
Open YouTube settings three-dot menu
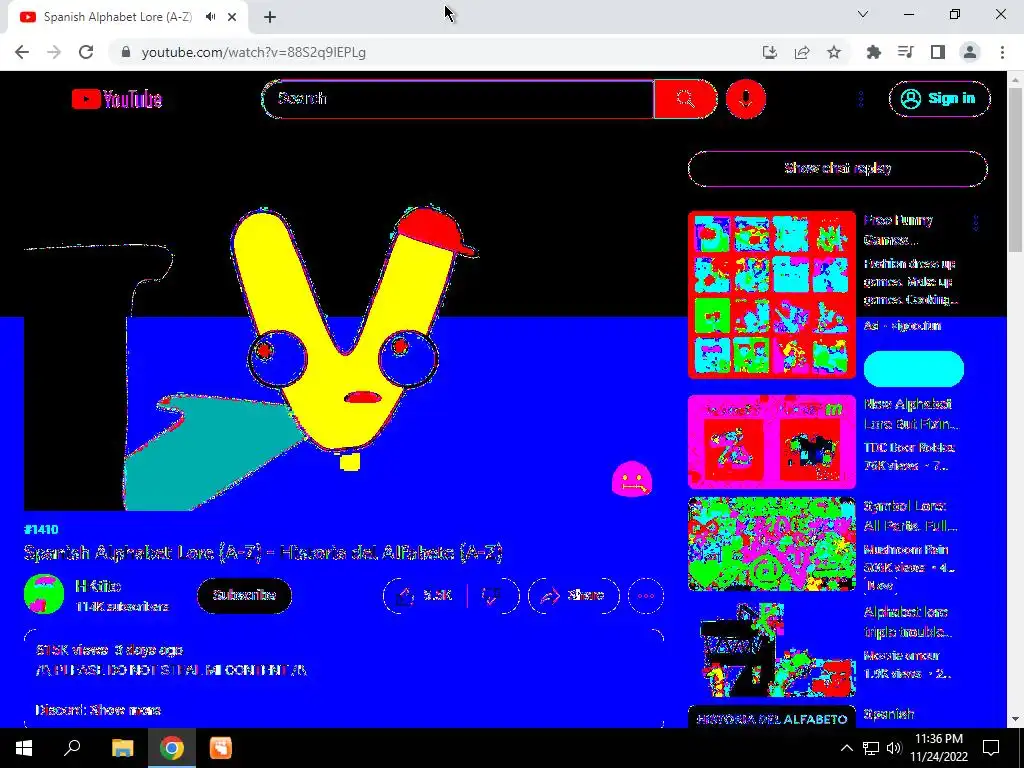[861, 99]
